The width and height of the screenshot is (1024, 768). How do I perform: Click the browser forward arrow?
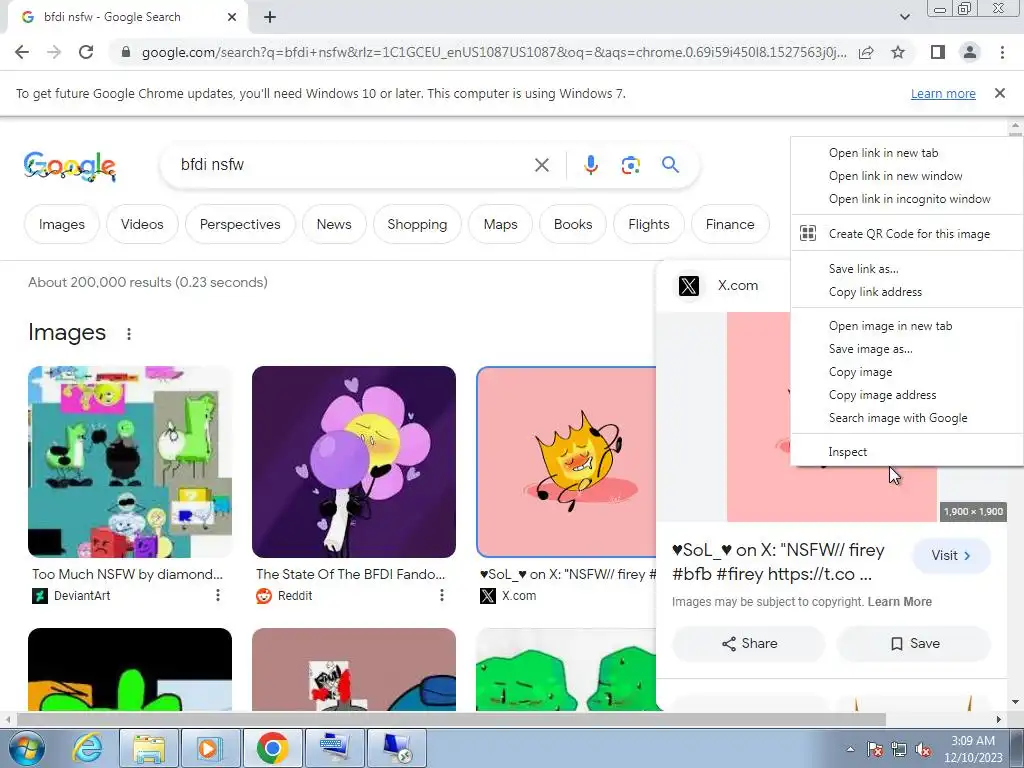[x=54, y=52]
